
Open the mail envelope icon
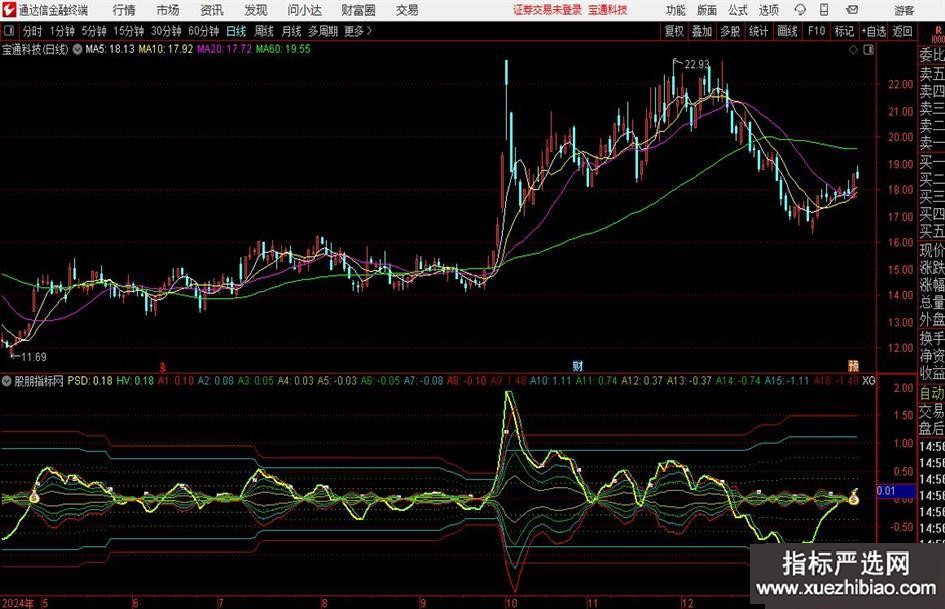coord(852,10)
